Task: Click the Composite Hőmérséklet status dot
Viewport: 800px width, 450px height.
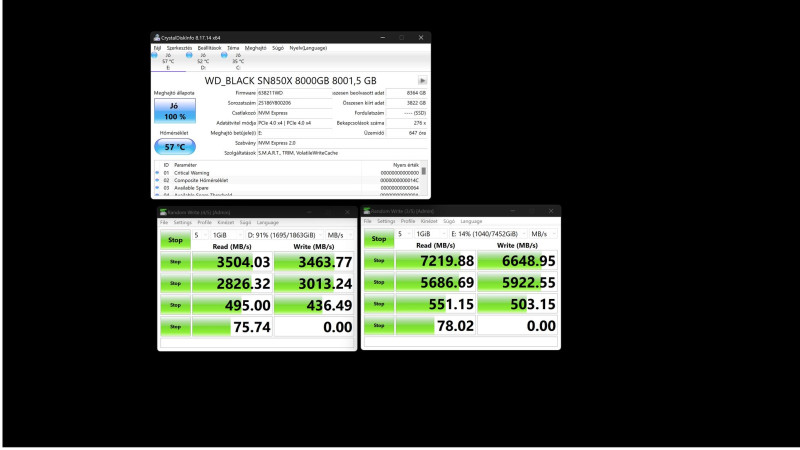Action: click(157, 180)
